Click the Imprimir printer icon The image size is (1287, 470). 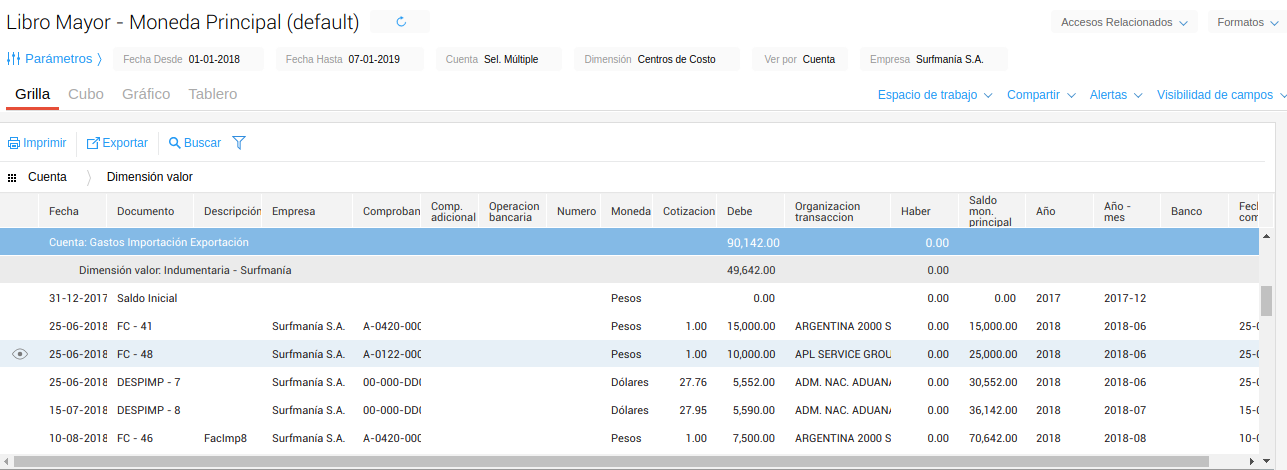coord(14,143)
